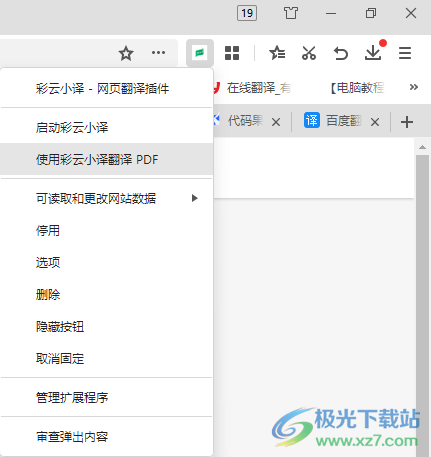Choose 启动彩云小译 from the menu
The width and height of the screenshot is (431, 457).
point(107,128)
